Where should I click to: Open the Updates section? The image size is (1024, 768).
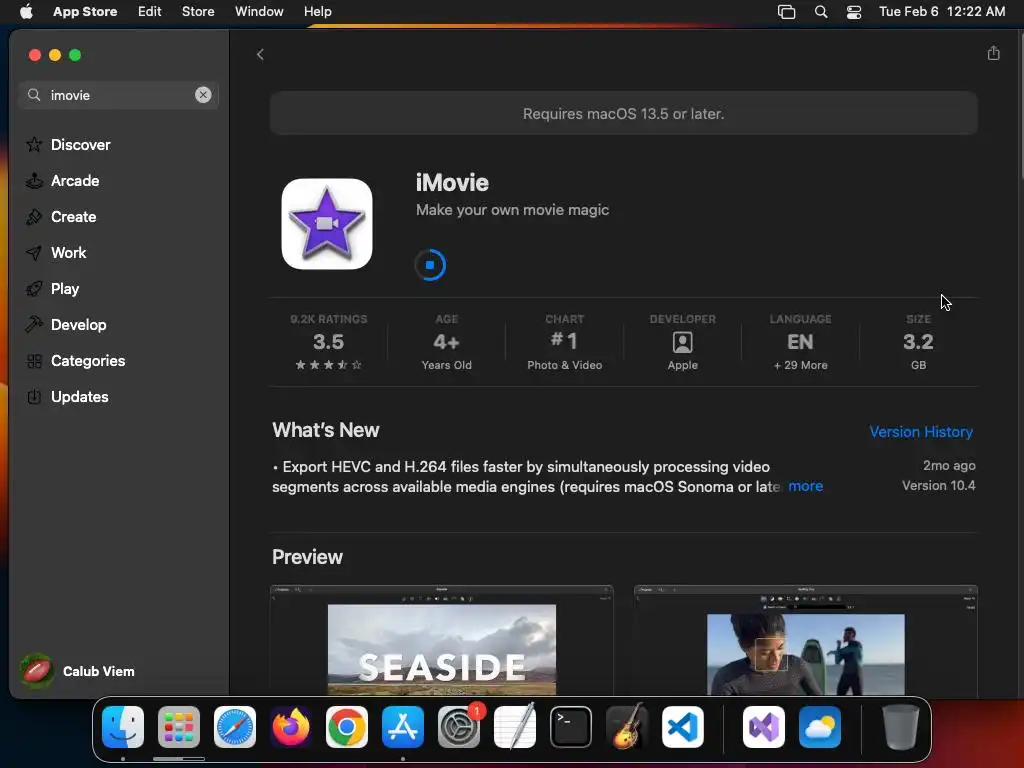tap(67, 396)
